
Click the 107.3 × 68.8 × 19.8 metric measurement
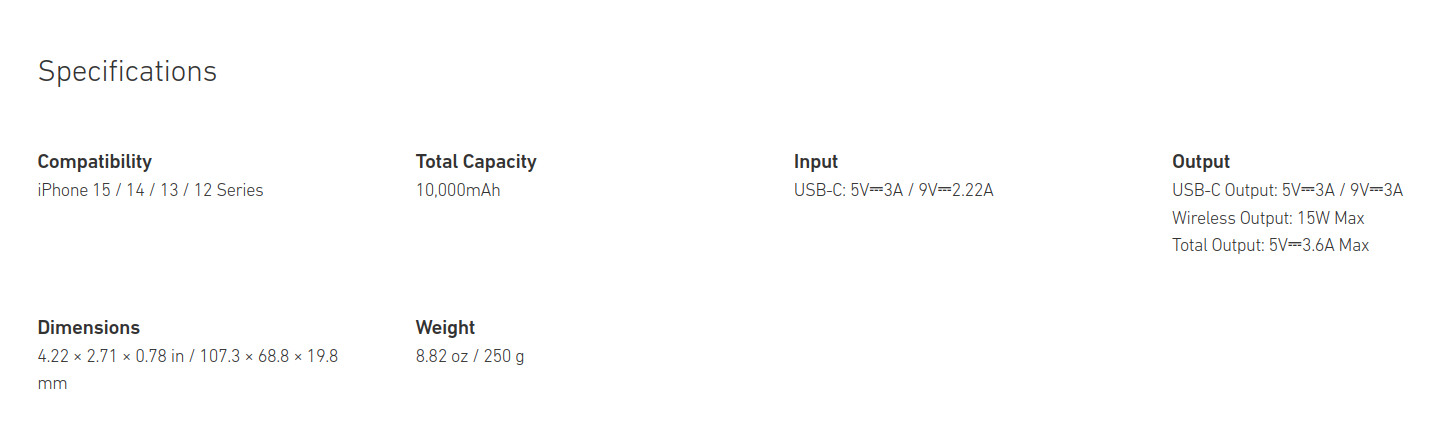pyautogui.click(x=272, y=356)
